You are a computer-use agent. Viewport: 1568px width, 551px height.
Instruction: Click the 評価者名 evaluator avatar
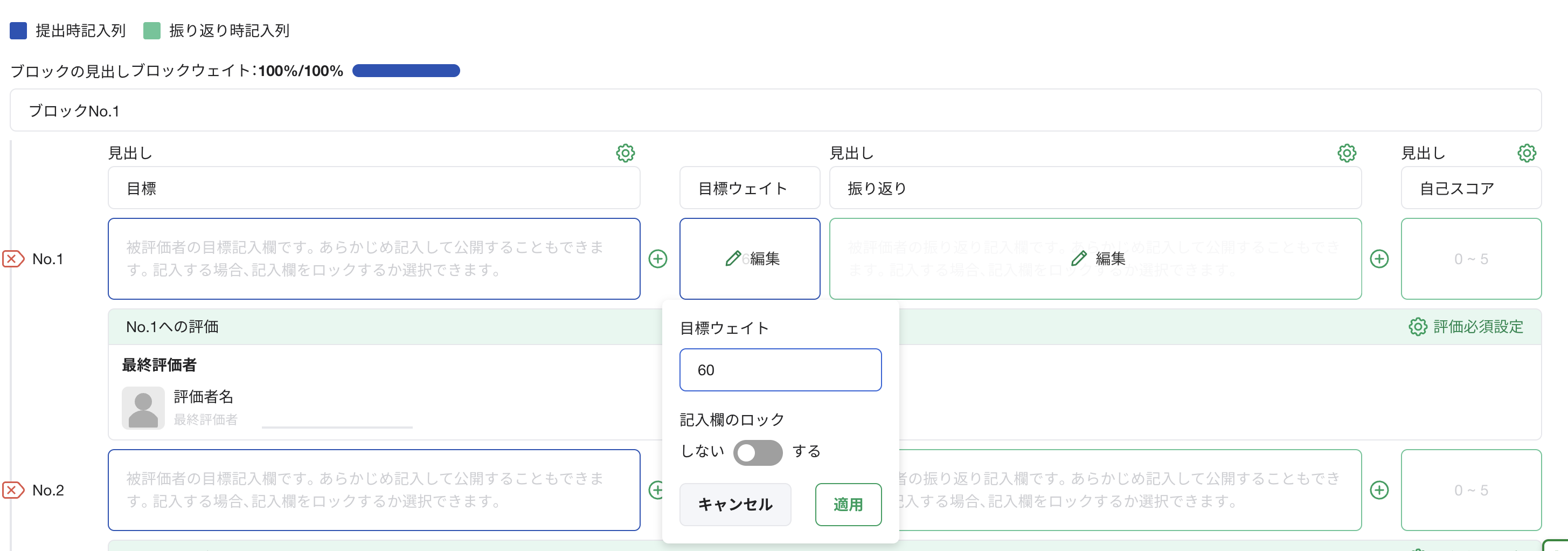[144, 407]
